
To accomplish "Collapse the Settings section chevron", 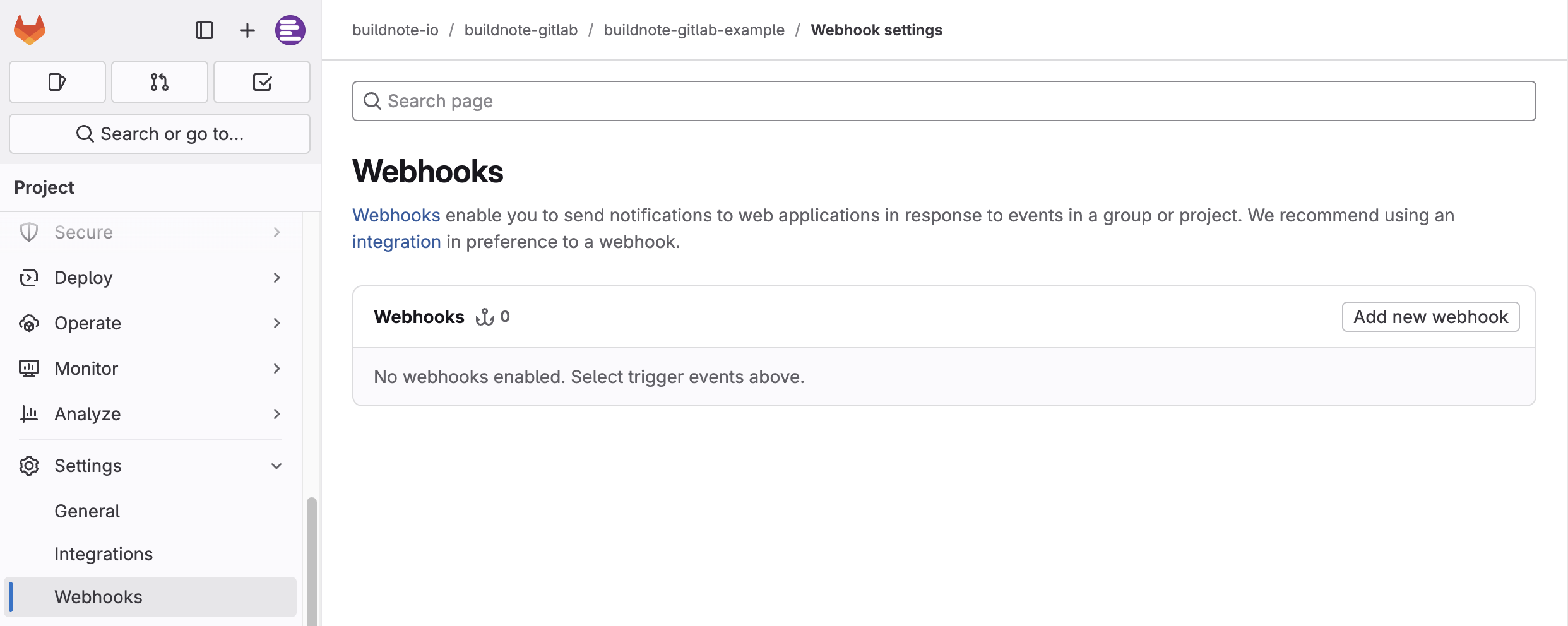I will click(x=276, y=466).
